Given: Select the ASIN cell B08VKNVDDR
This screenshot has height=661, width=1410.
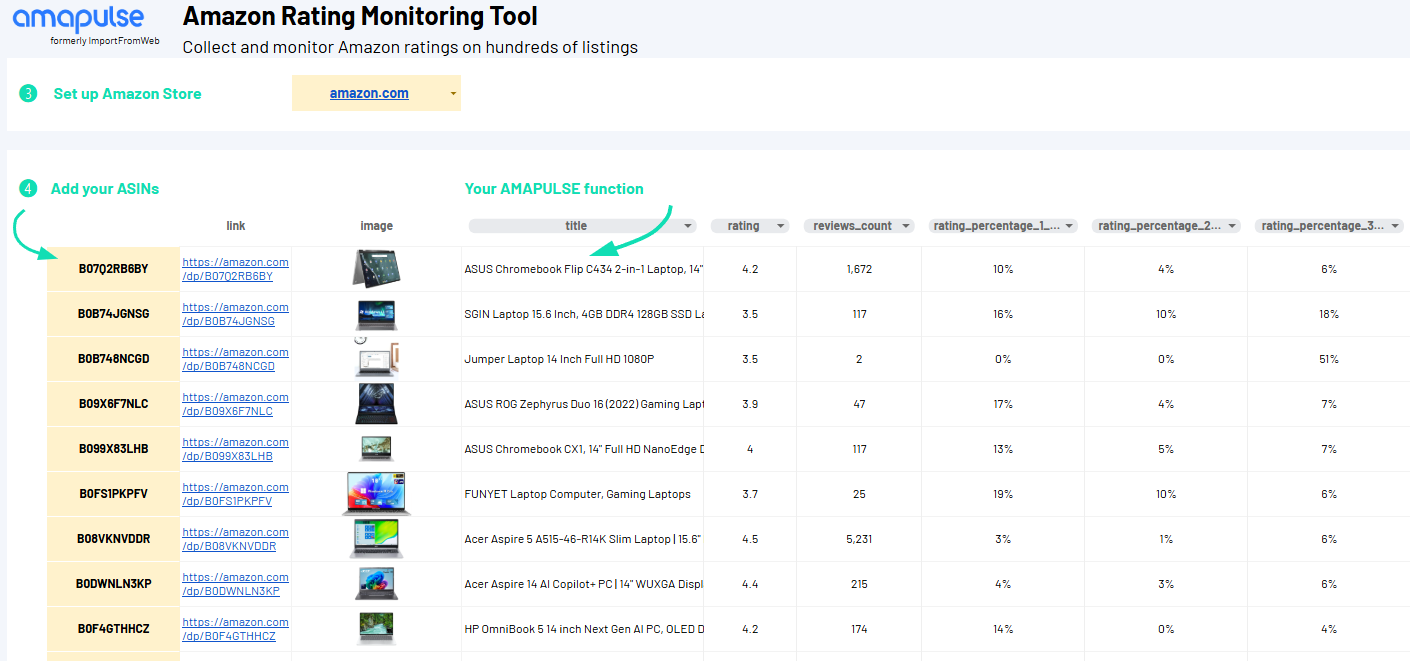Looking at the screenshot, I should 114,539.
